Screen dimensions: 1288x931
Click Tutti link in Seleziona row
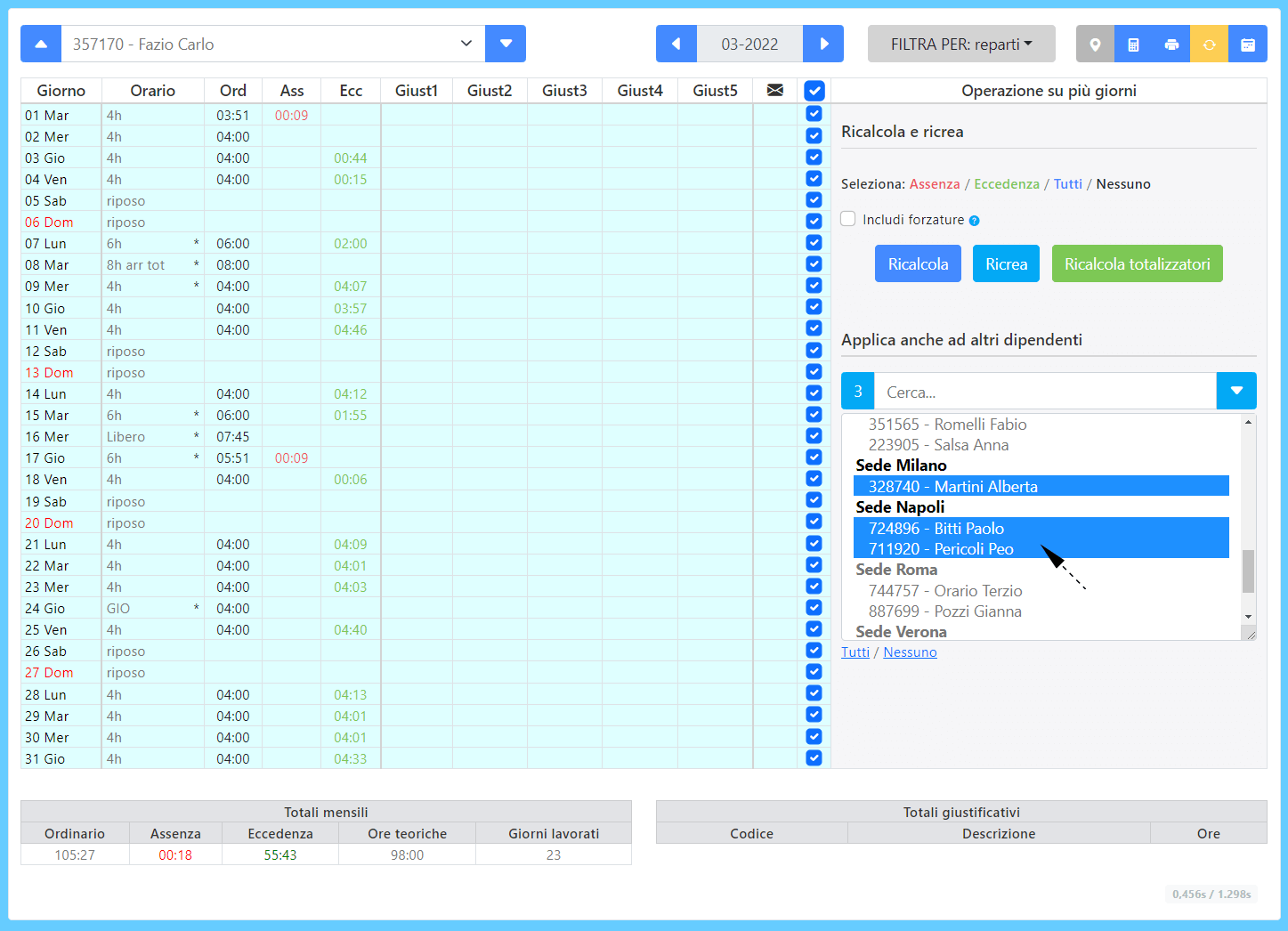[x=1068, y=183]
